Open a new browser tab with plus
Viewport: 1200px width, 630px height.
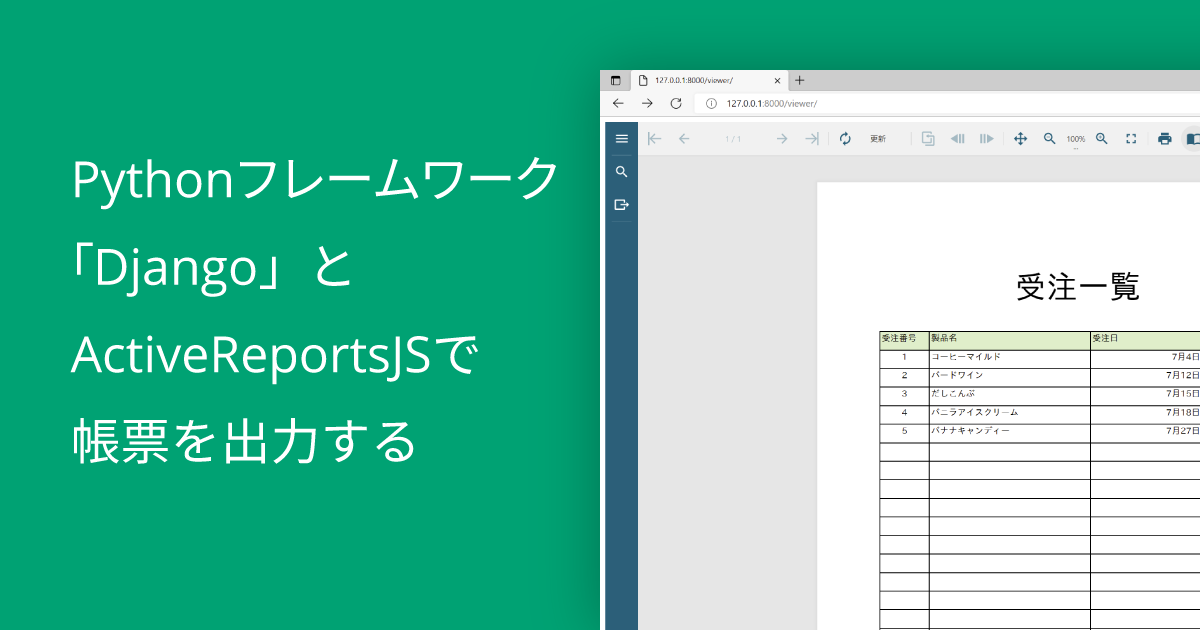coord(799,81)
